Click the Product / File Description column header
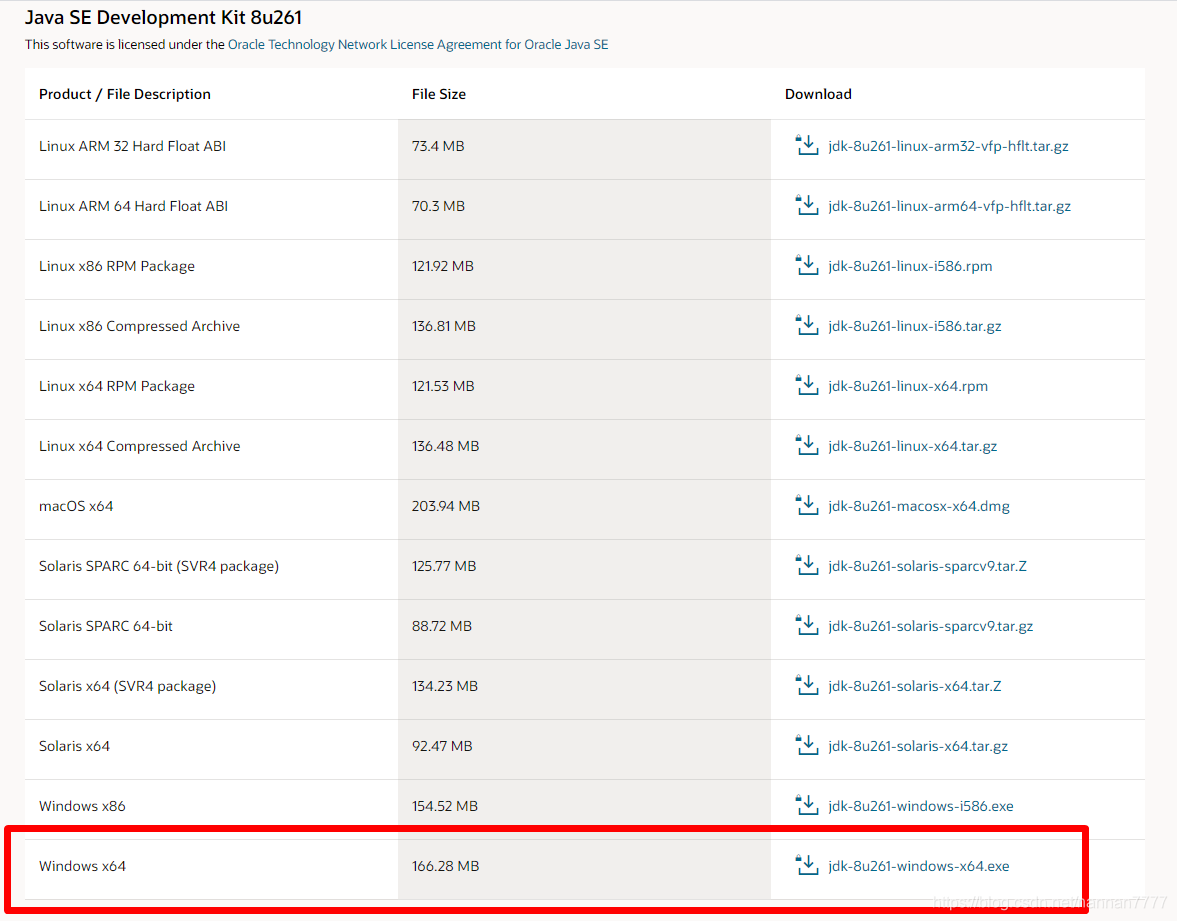The width and height of the screenshot is (1177, 921). point(125,94)
